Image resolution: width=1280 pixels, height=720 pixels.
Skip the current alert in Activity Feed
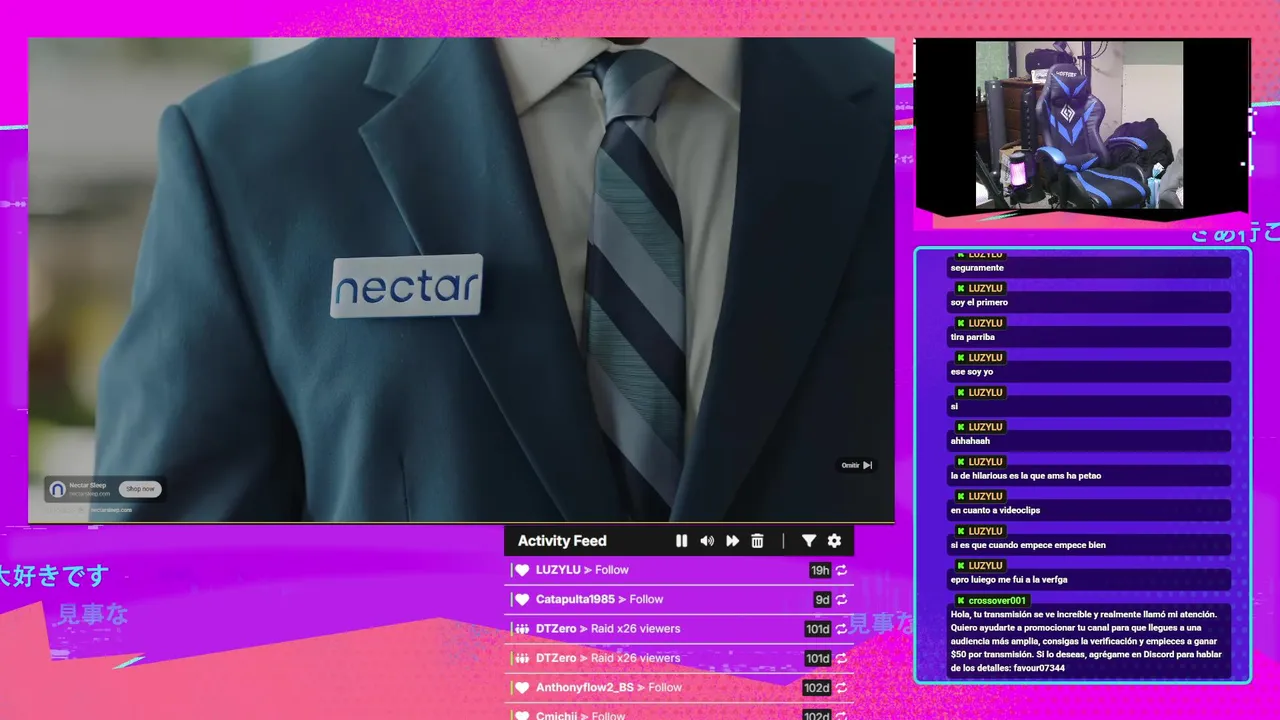(x=732, y=541)
